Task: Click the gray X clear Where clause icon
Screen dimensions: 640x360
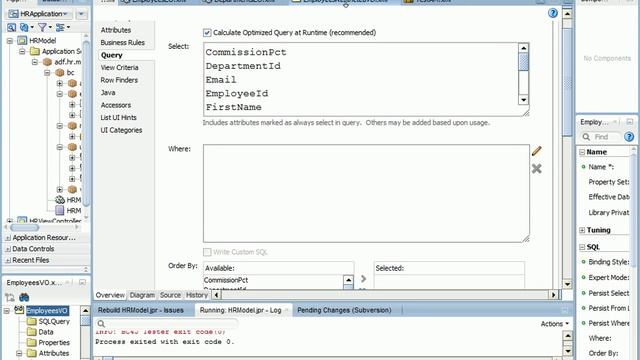Action: (536, 168)
